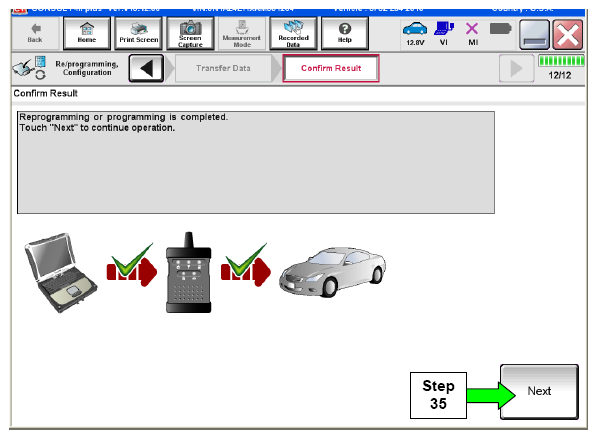Click the 'Reprogramming or programming is completed' message
597x439 pixels.
click(124, 117)
